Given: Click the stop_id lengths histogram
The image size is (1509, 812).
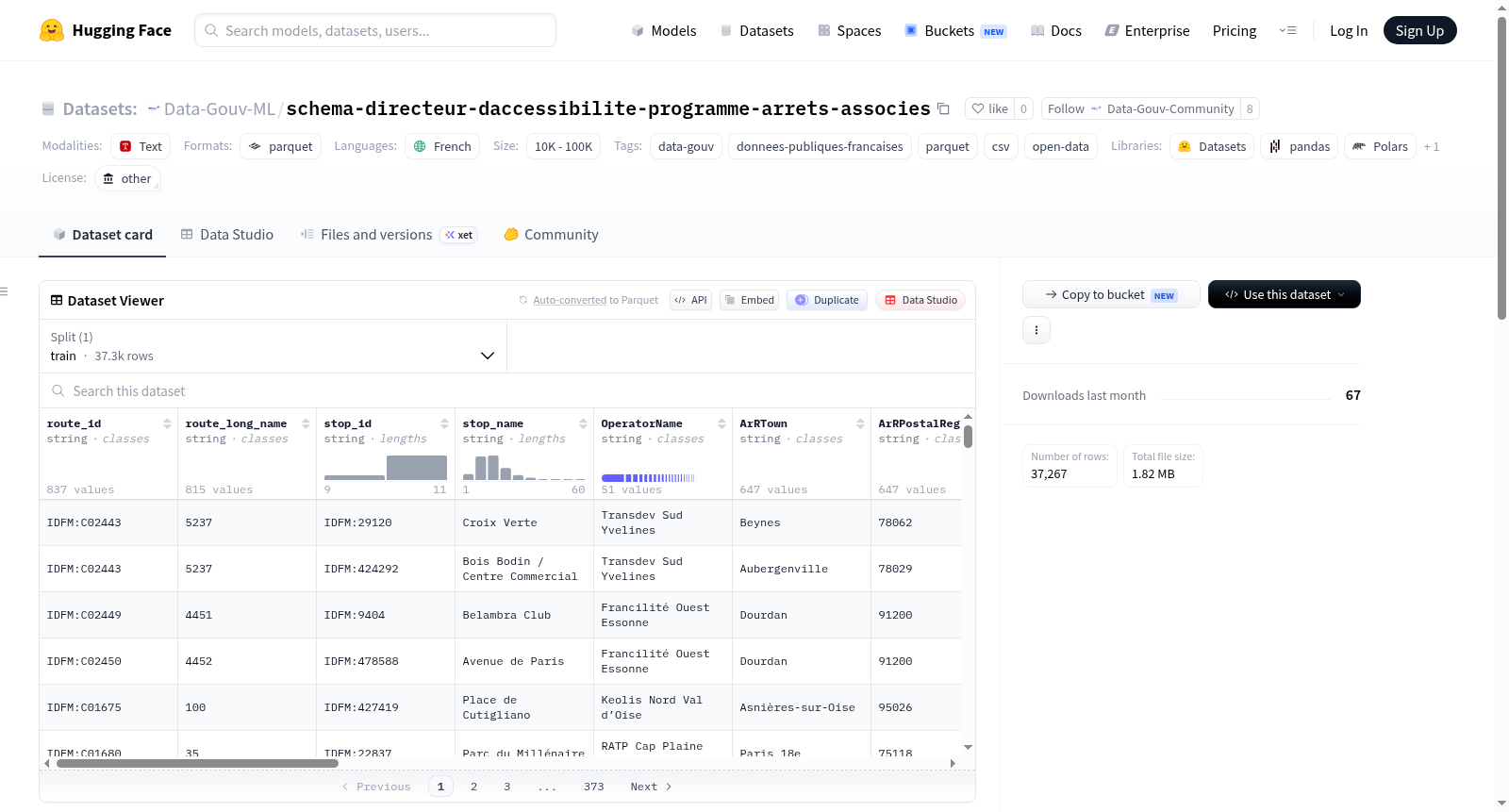Looking at the screenshot, I should [x=385, y=467].
